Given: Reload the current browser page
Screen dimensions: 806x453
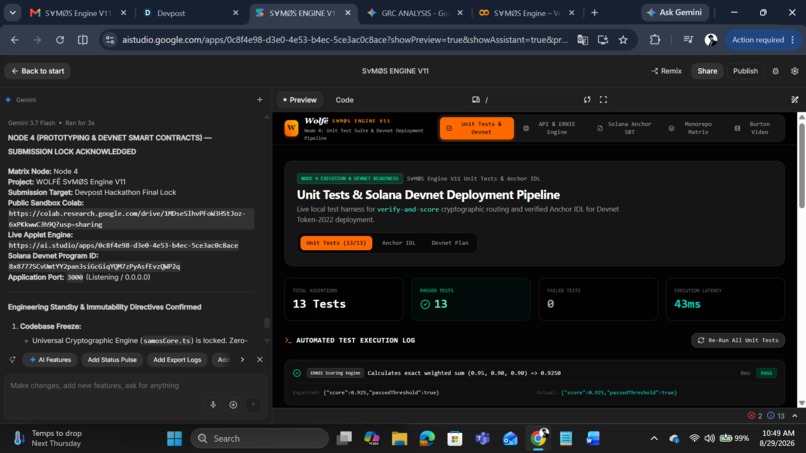Looking at the screenshot, I should (60, 40).
